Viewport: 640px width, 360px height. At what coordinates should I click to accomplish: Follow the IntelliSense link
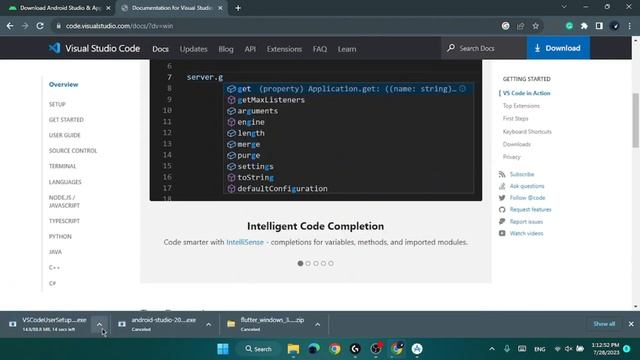tap(245, 242)
